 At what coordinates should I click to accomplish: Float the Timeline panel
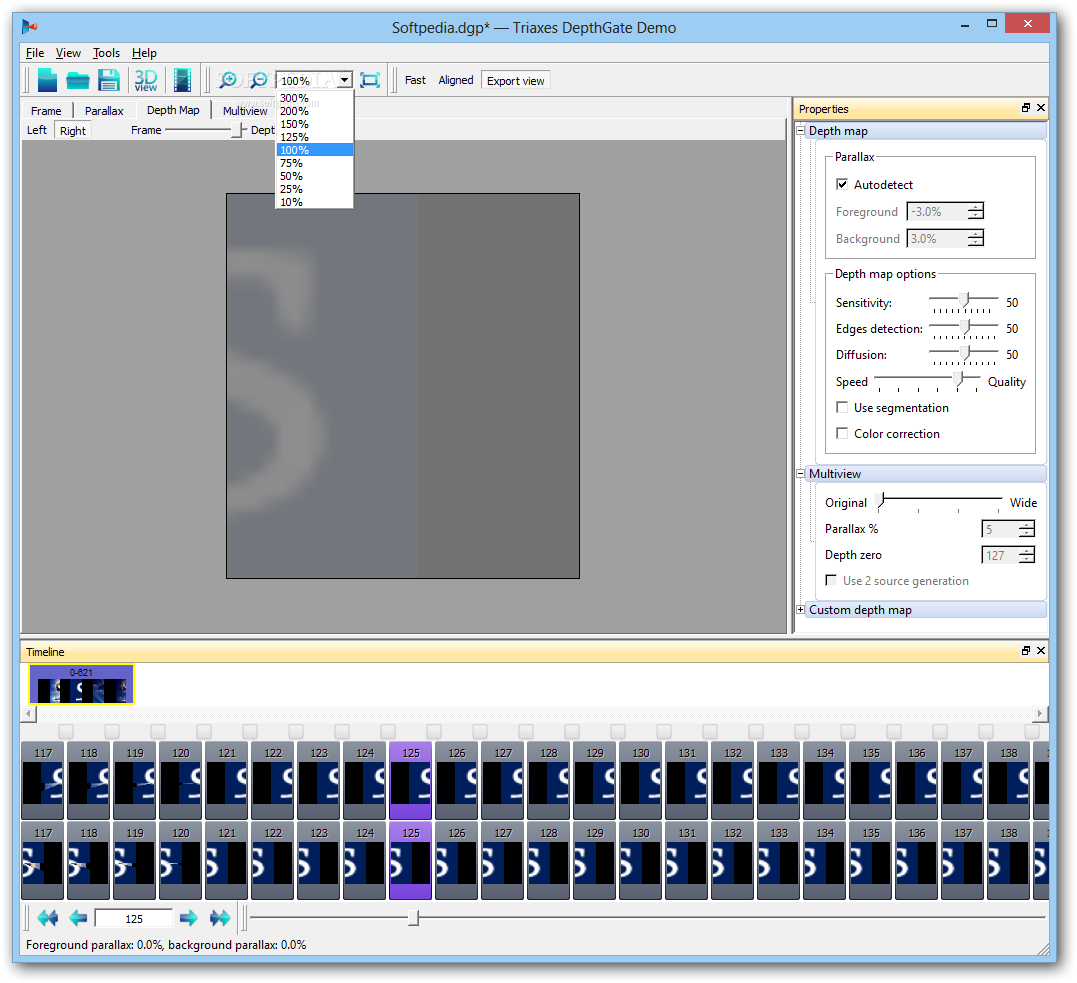point(1025,651)
